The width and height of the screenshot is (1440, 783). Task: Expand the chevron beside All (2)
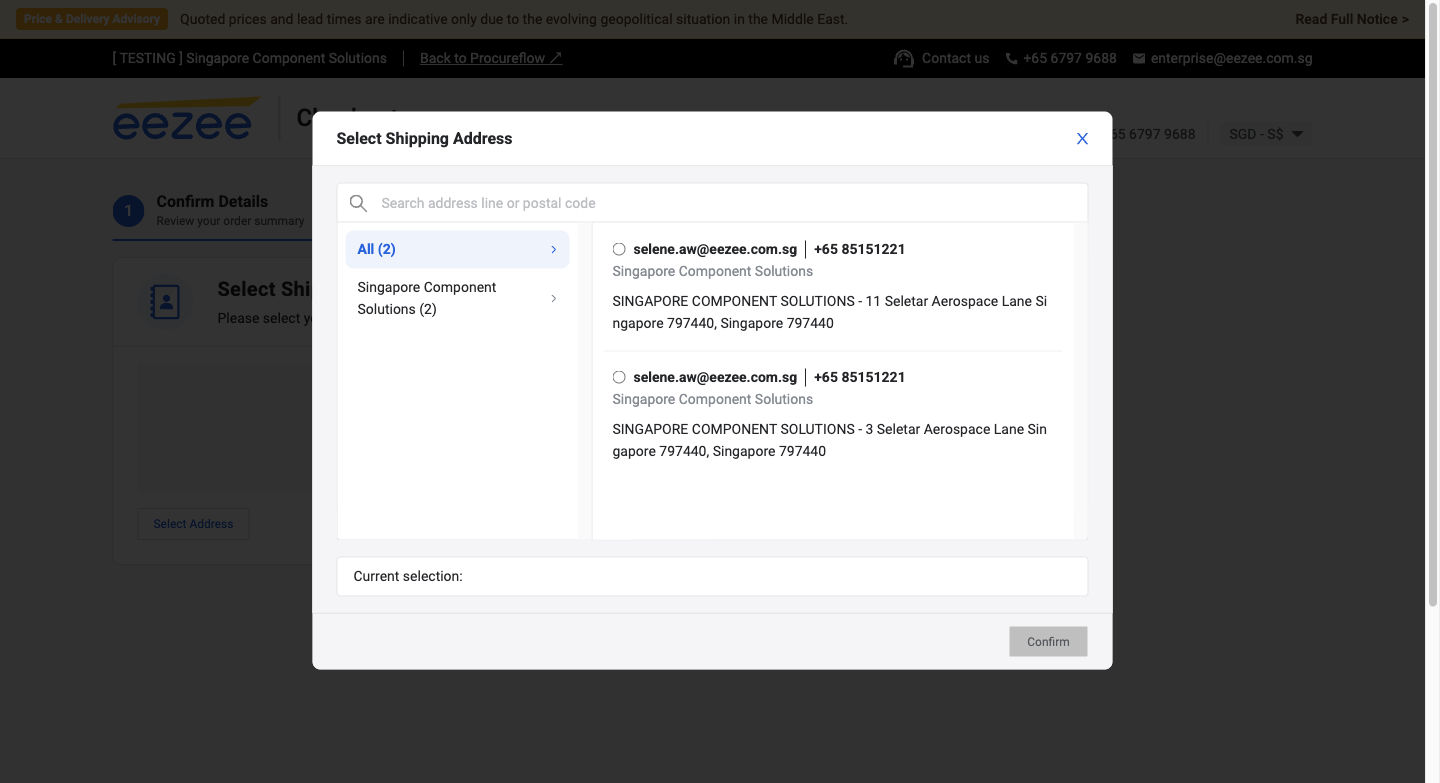tap(554, 249)
